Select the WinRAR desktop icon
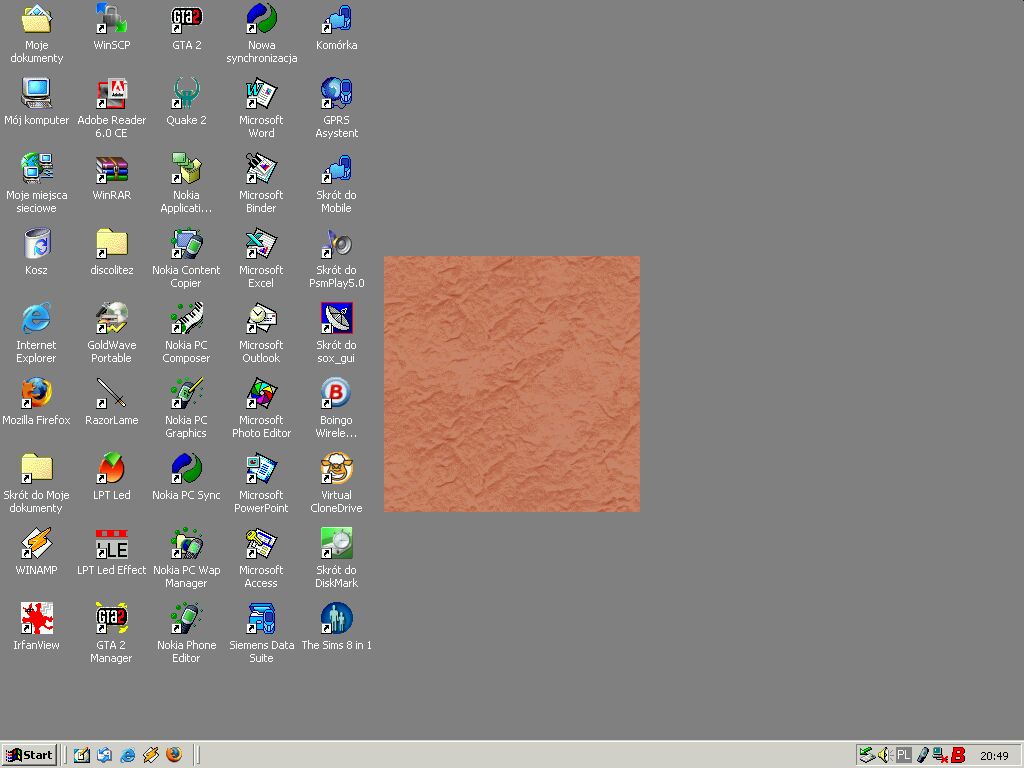This screenshot has height=768, width=1024. click(x=111, y=168)
